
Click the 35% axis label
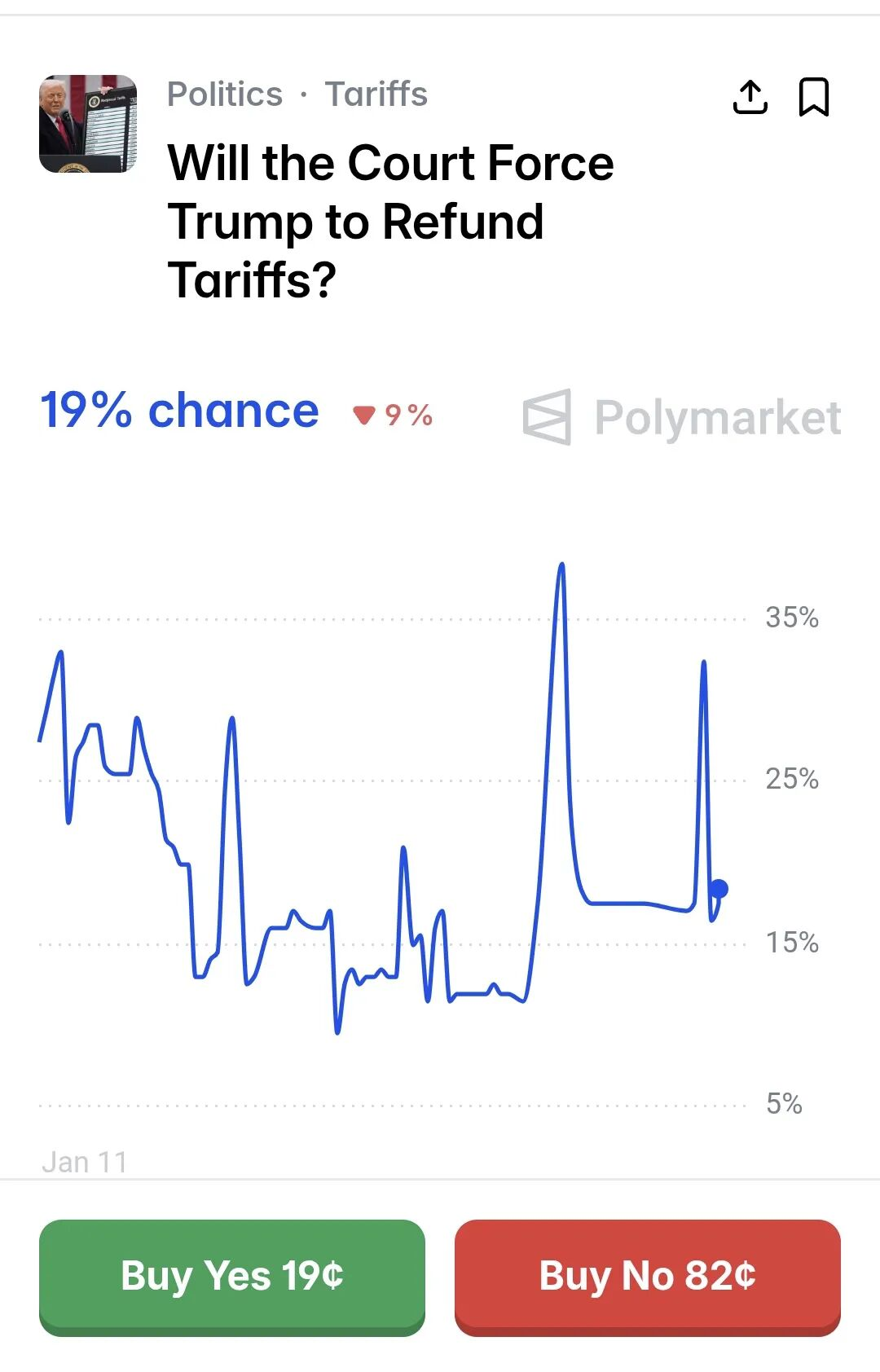click(x=791, y=618)
